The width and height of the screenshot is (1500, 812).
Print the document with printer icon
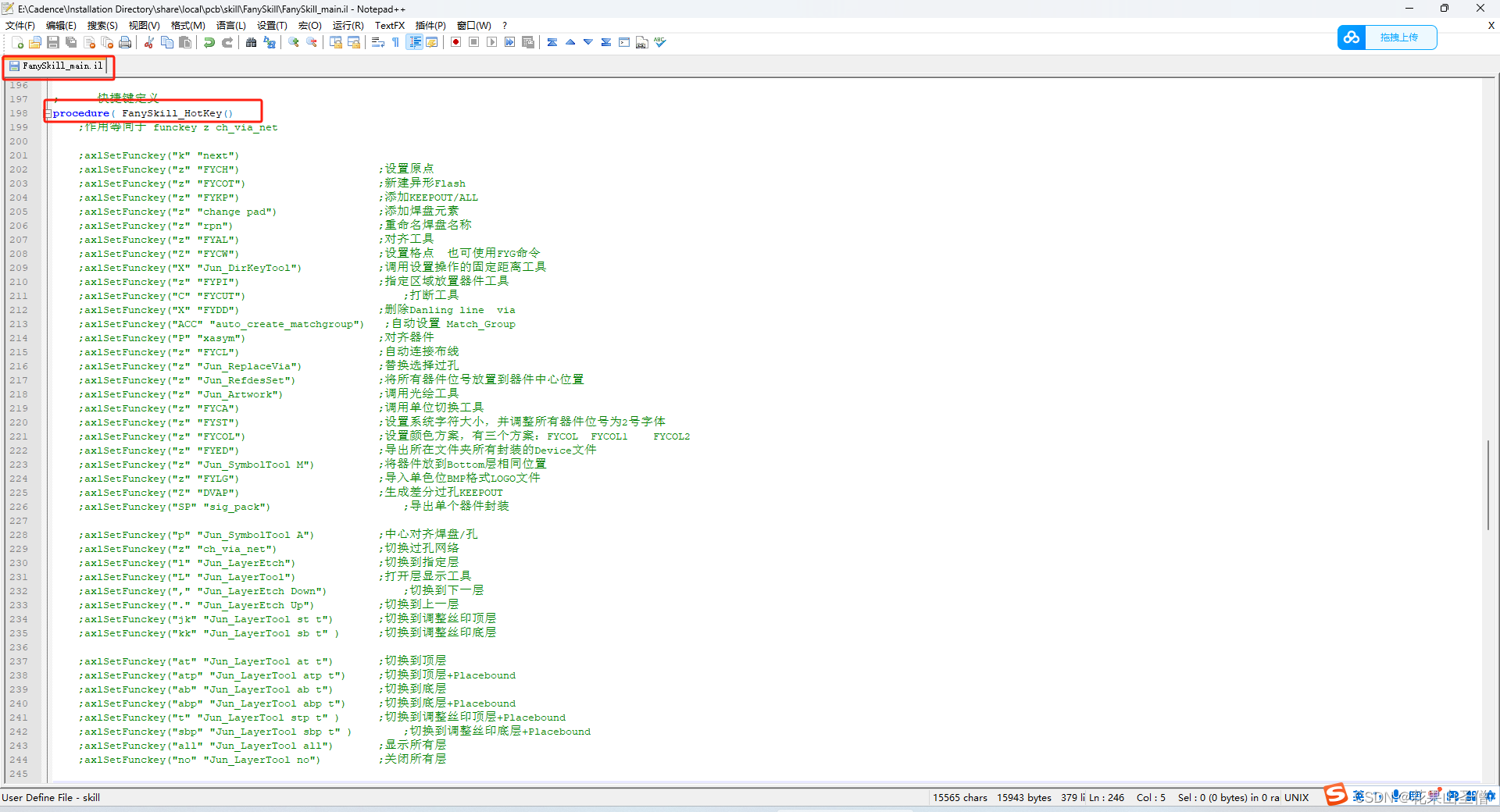tap(125, 42)
